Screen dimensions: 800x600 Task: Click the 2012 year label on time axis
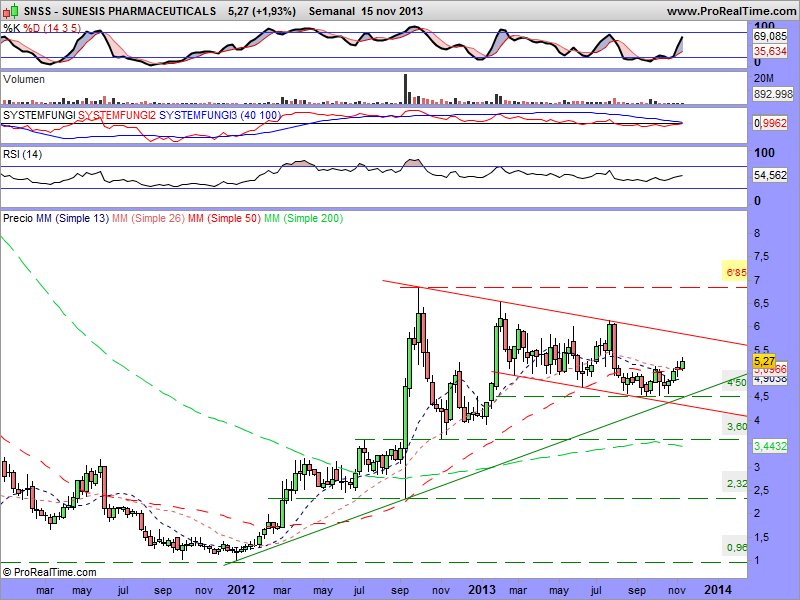tap(240, 590)
